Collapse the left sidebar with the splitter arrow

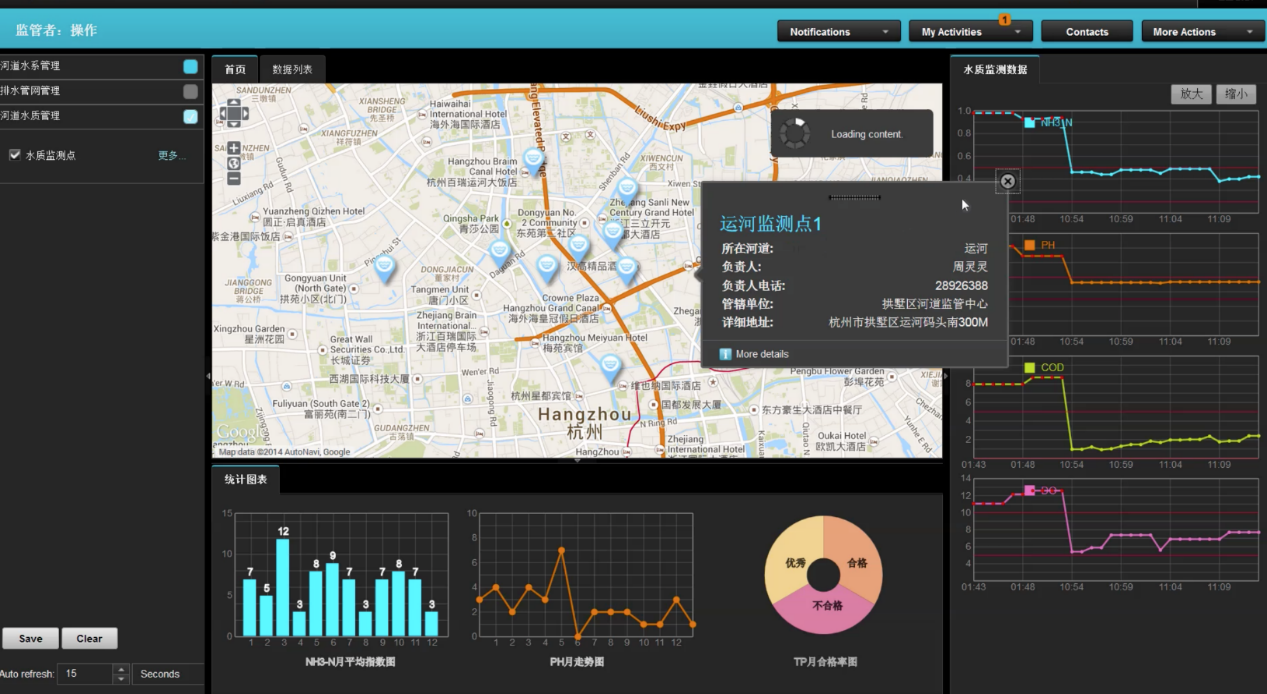(x=208, y=376)
